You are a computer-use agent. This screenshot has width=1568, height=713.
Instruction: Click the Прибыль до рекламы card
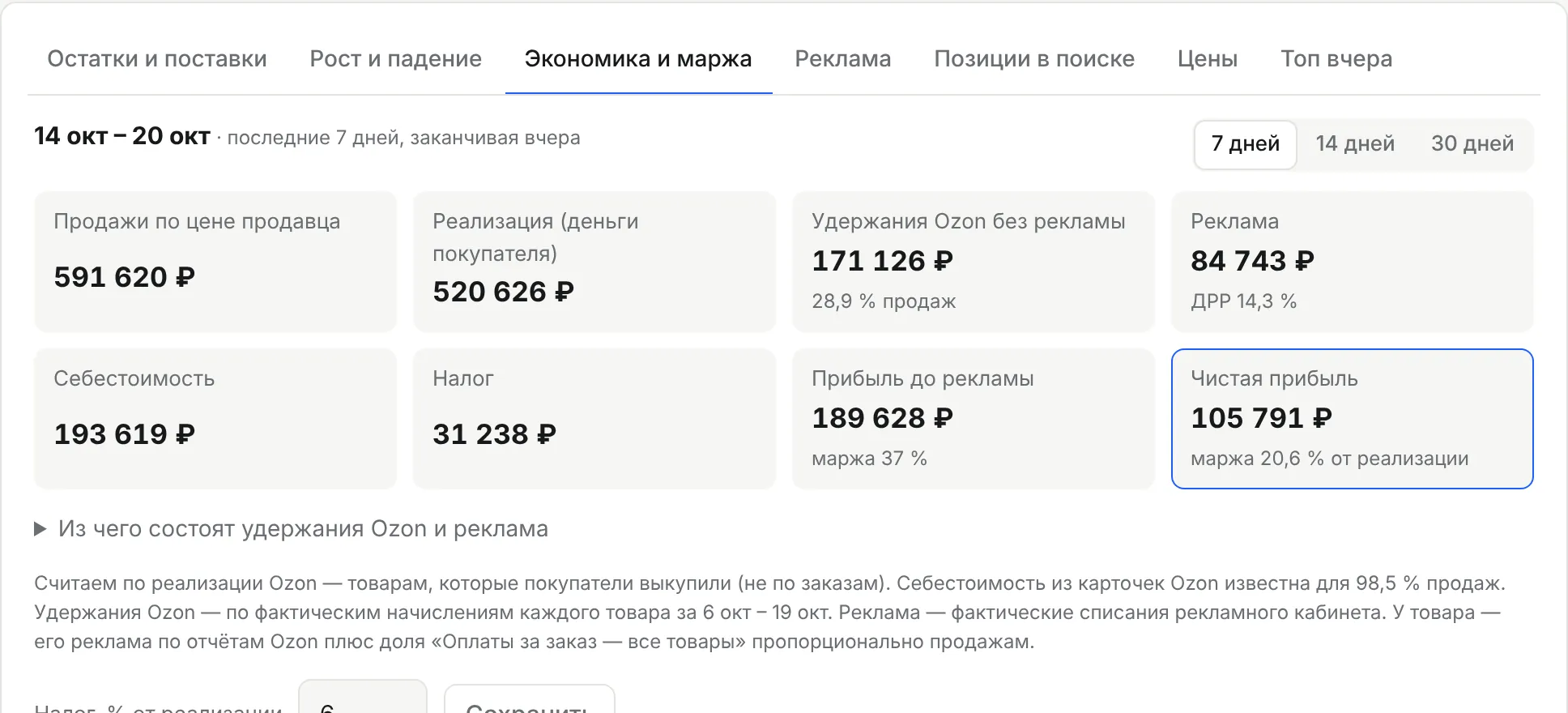(974, 419)
